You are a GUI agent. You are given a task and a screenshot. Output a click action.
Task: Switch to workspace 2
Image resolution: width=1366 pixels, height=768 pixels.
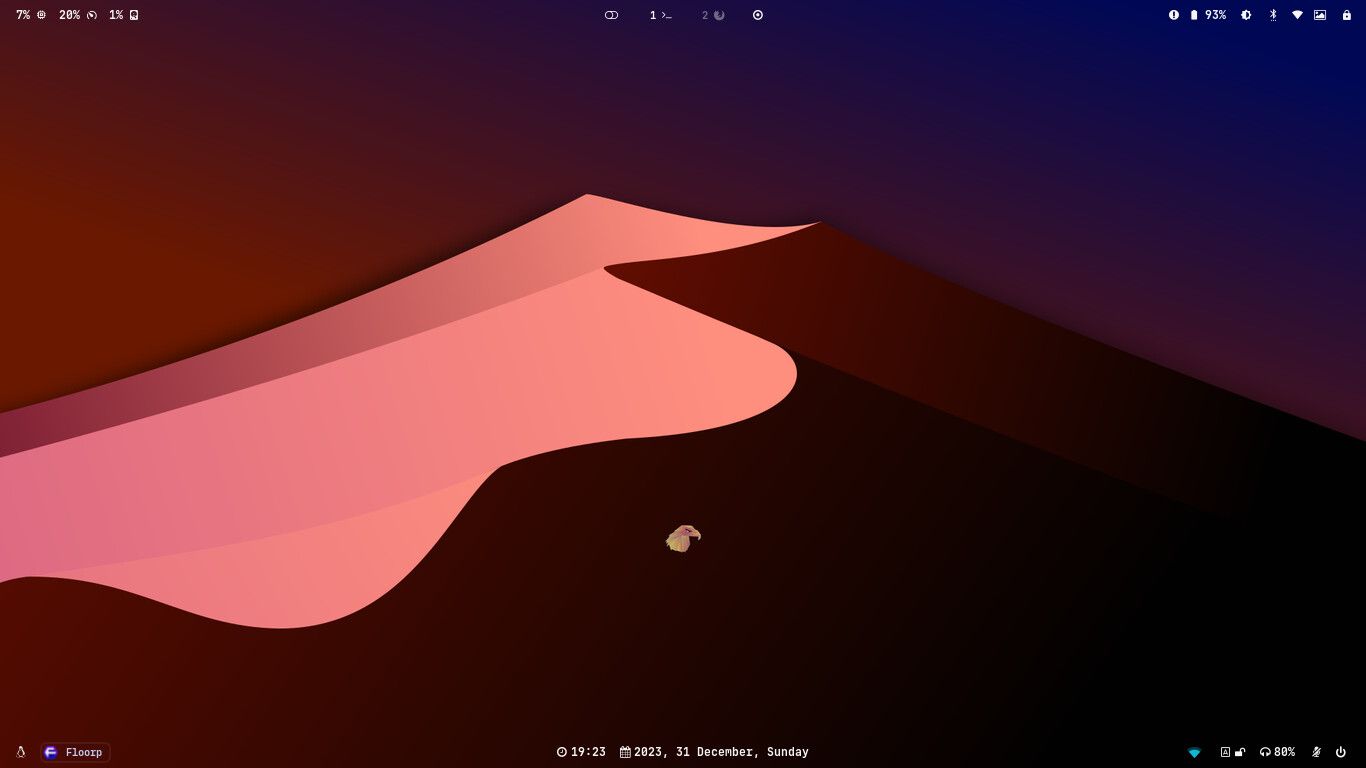pyautogui.click(x=712, y=15)
